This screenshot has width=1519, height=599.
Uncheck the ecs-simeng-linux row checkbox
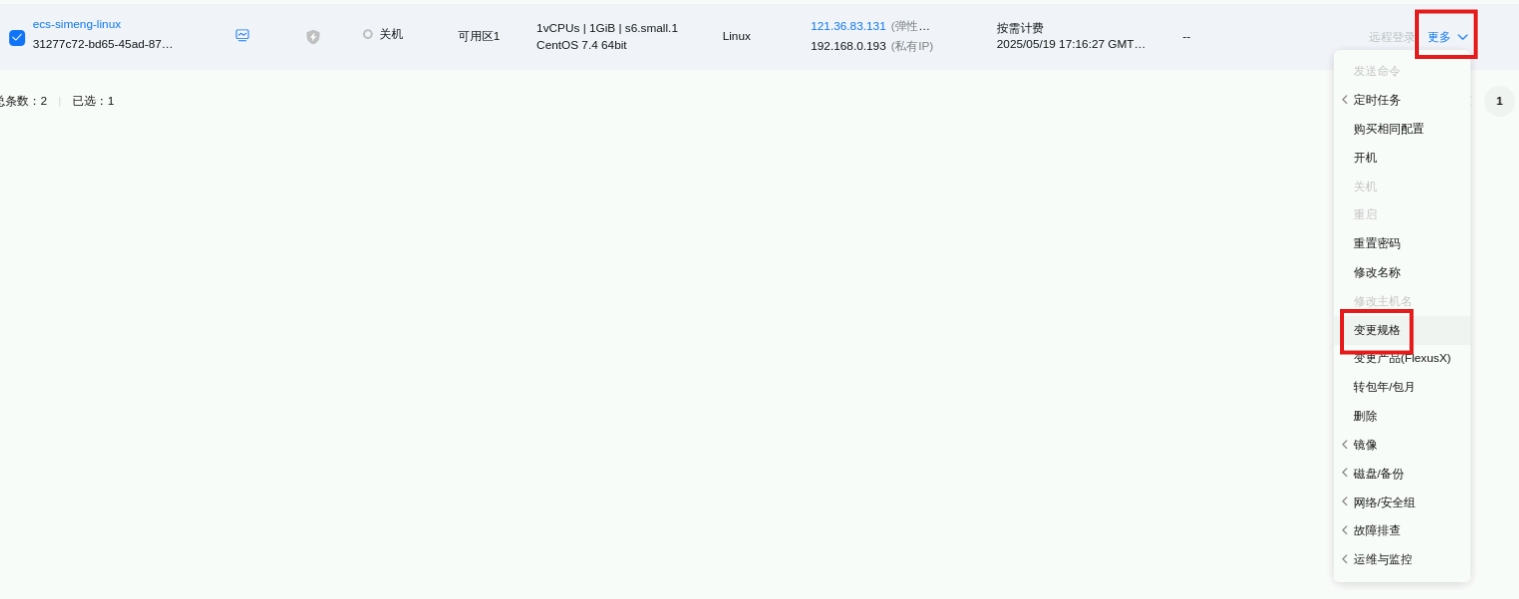tap(17, 37)
